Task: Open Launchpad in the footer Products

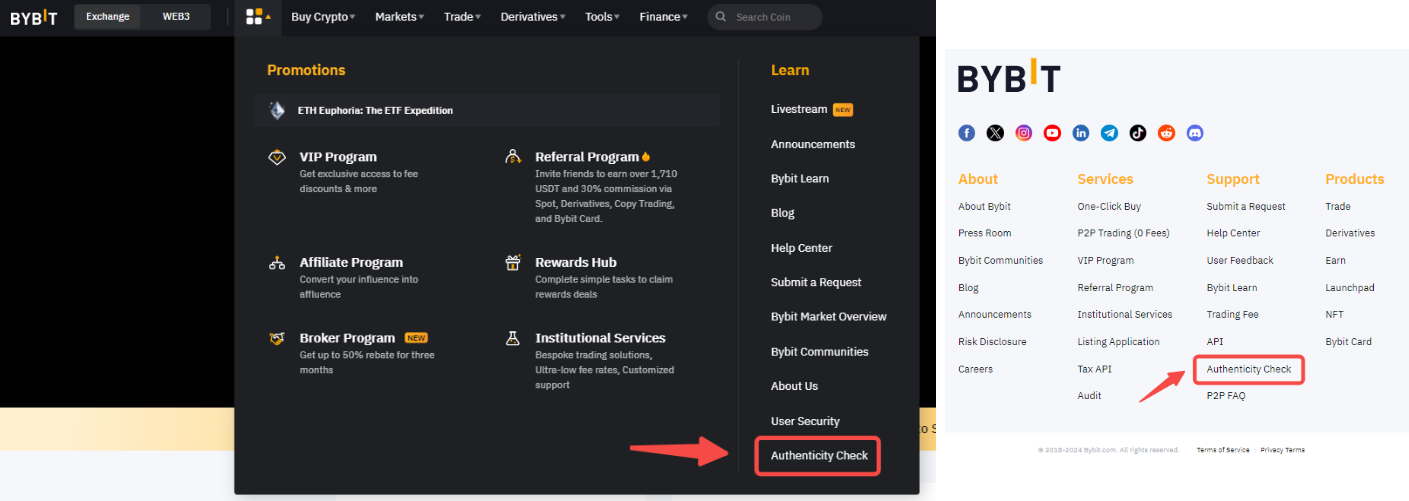Action: 1350,288
